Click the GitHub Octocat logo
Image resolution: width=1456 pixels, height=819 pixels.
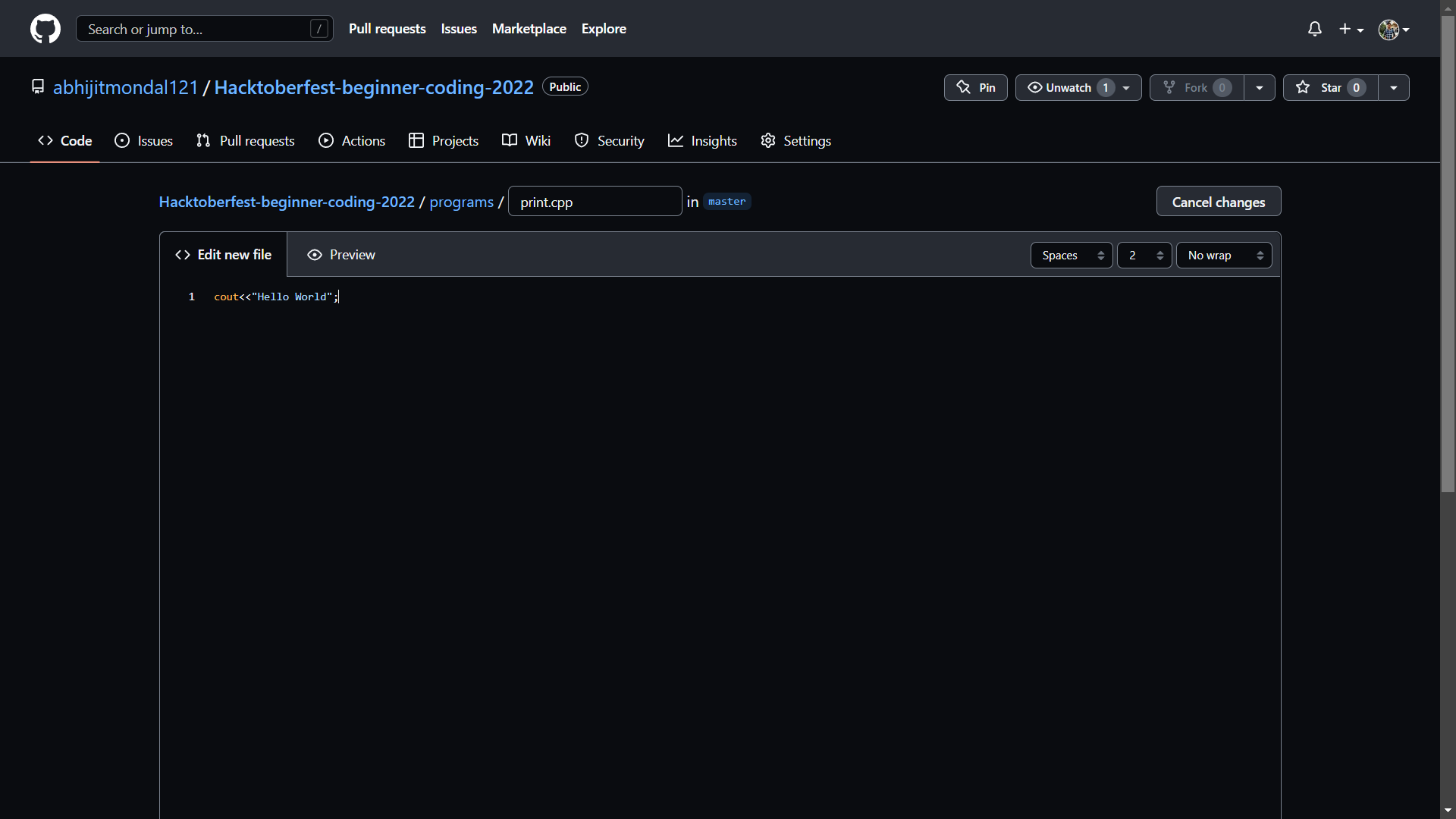click(45, 29)
